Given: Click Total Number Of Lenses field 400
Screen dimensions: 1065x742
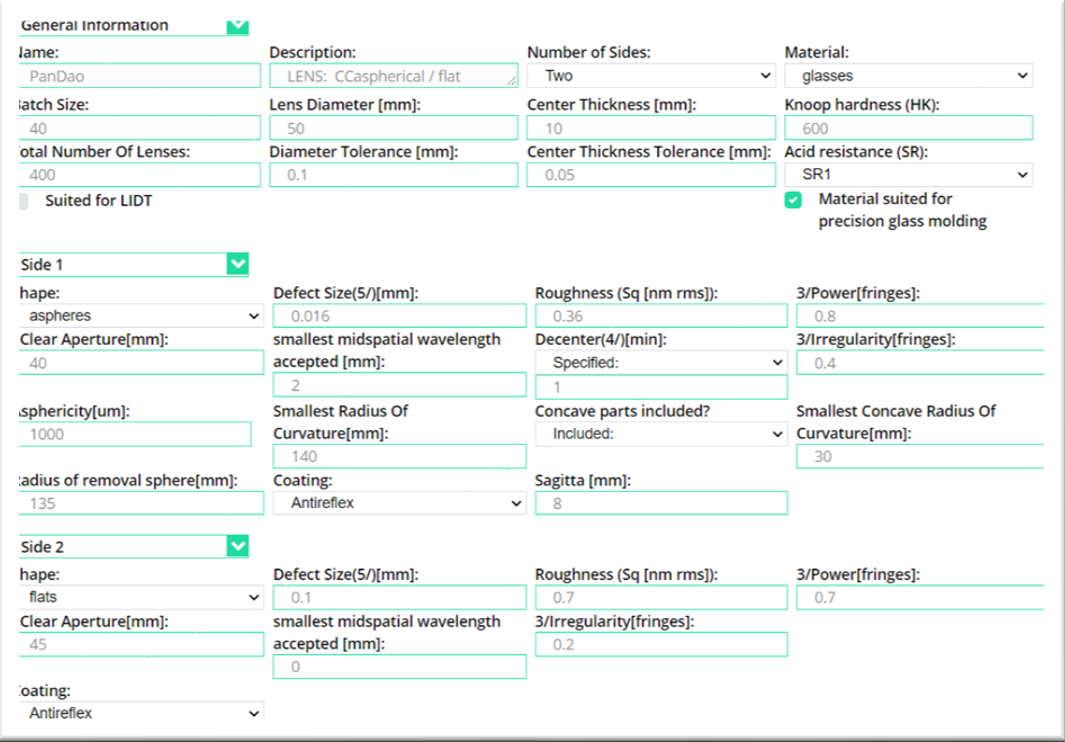Looking at the screenshot, I should [139, 175].
